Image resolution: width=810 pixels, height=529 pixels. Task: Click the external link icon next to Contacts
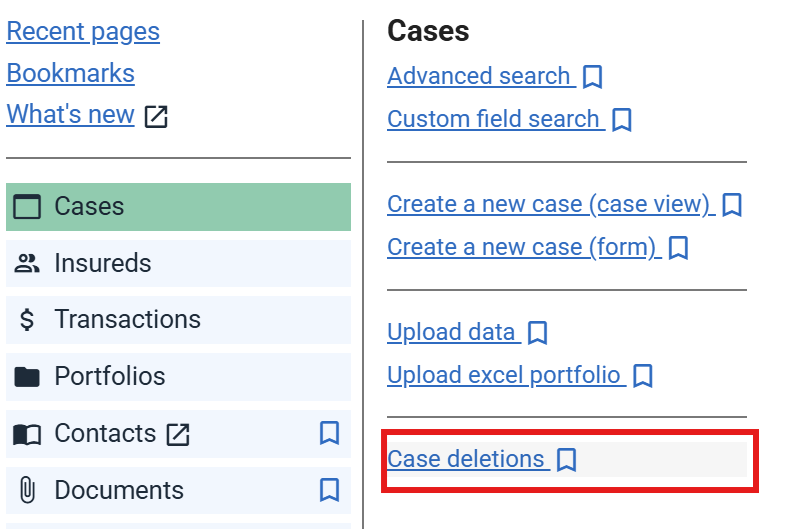[178, 434]
